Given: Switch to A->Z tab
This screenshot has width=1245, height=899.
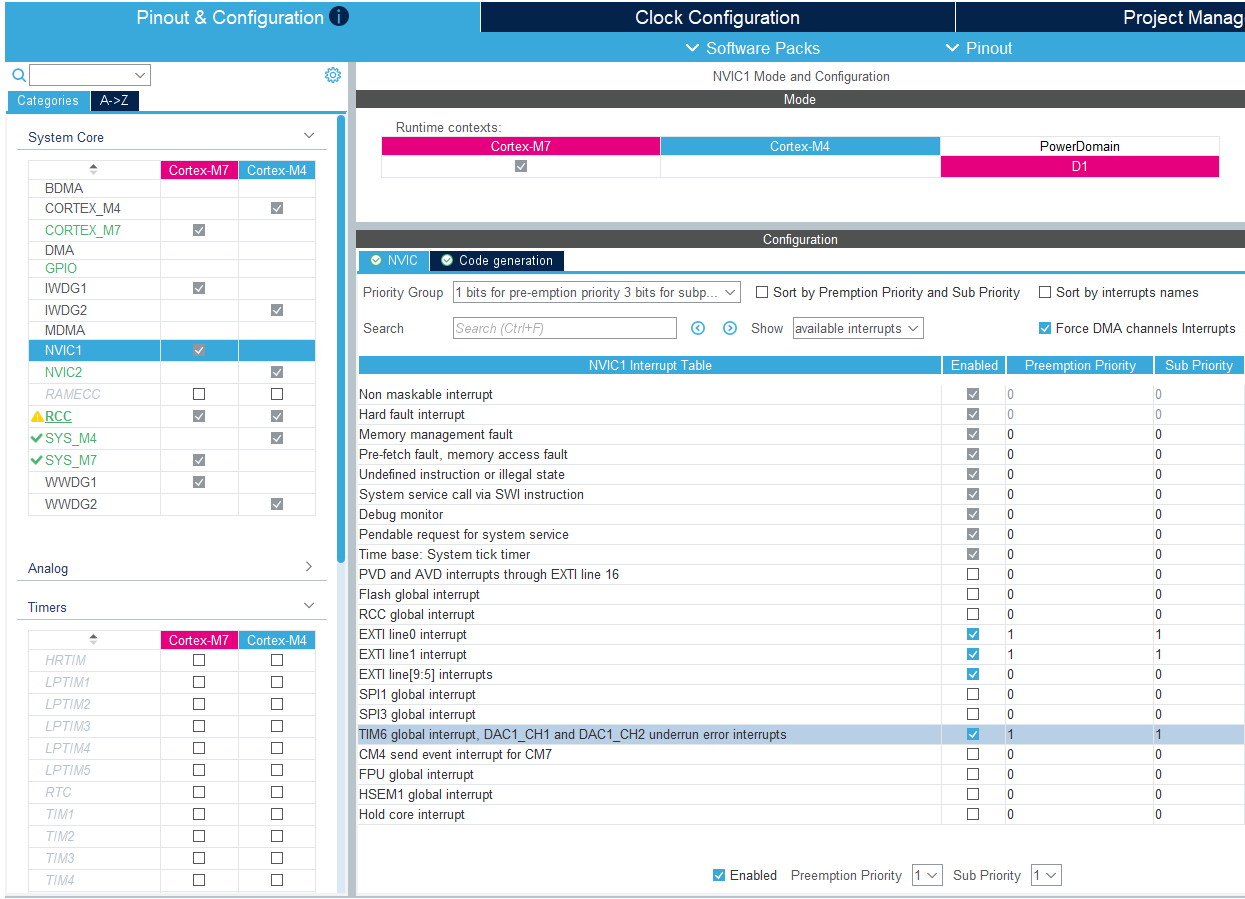Looking at the screenshot, I should tap(115, 101).
